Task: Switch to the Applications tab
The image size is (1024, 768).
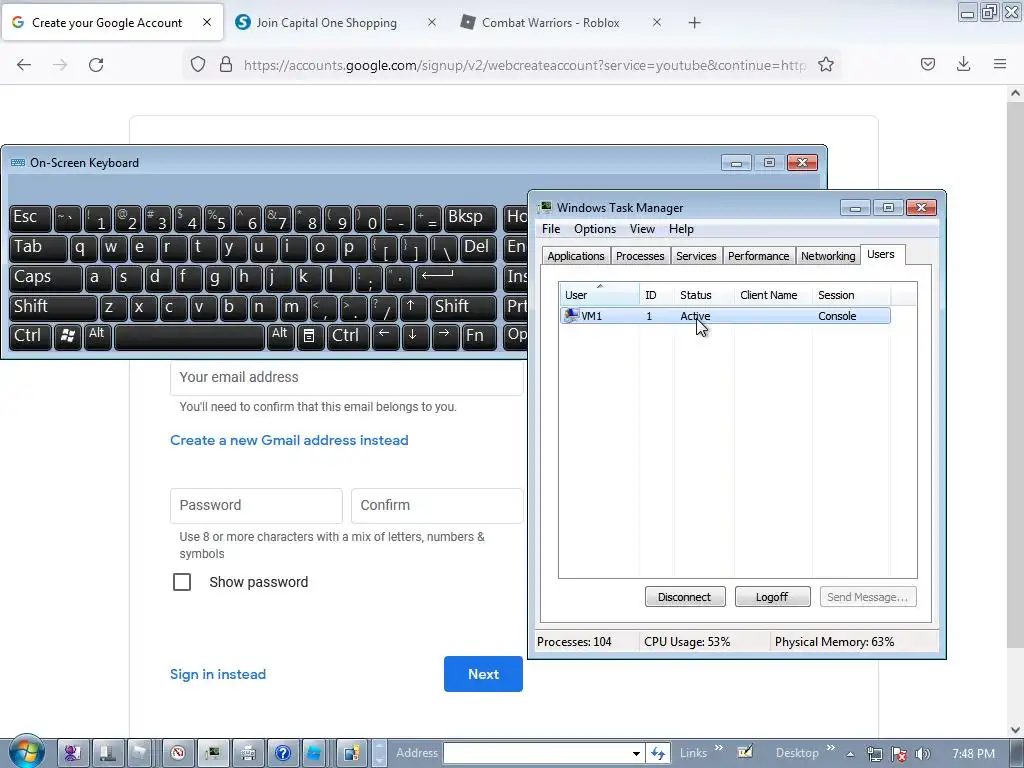Action: [x=576, y=256]
